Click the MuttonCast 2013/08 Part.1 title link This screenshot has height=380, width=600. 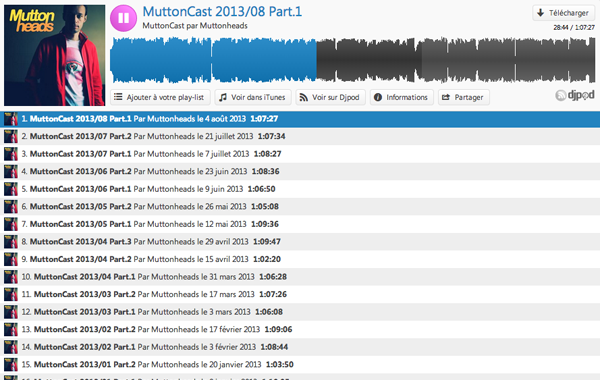tap(222, 11)
